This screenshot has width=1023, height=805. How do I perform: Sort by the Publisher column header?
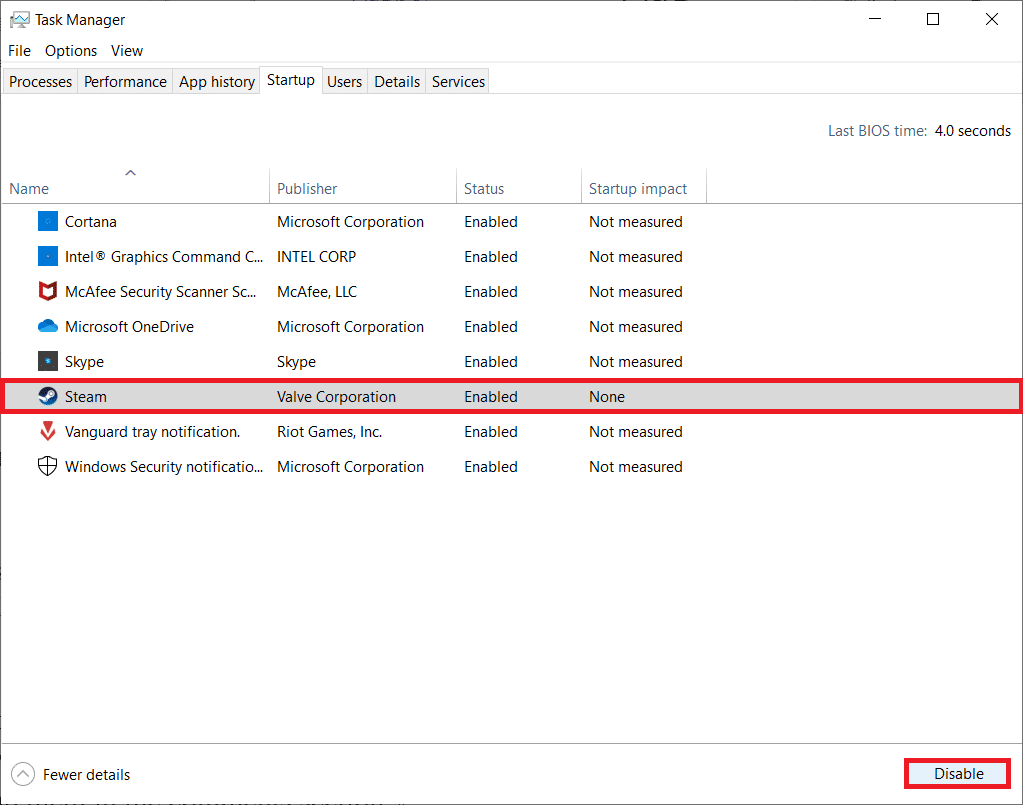(363, 185)
